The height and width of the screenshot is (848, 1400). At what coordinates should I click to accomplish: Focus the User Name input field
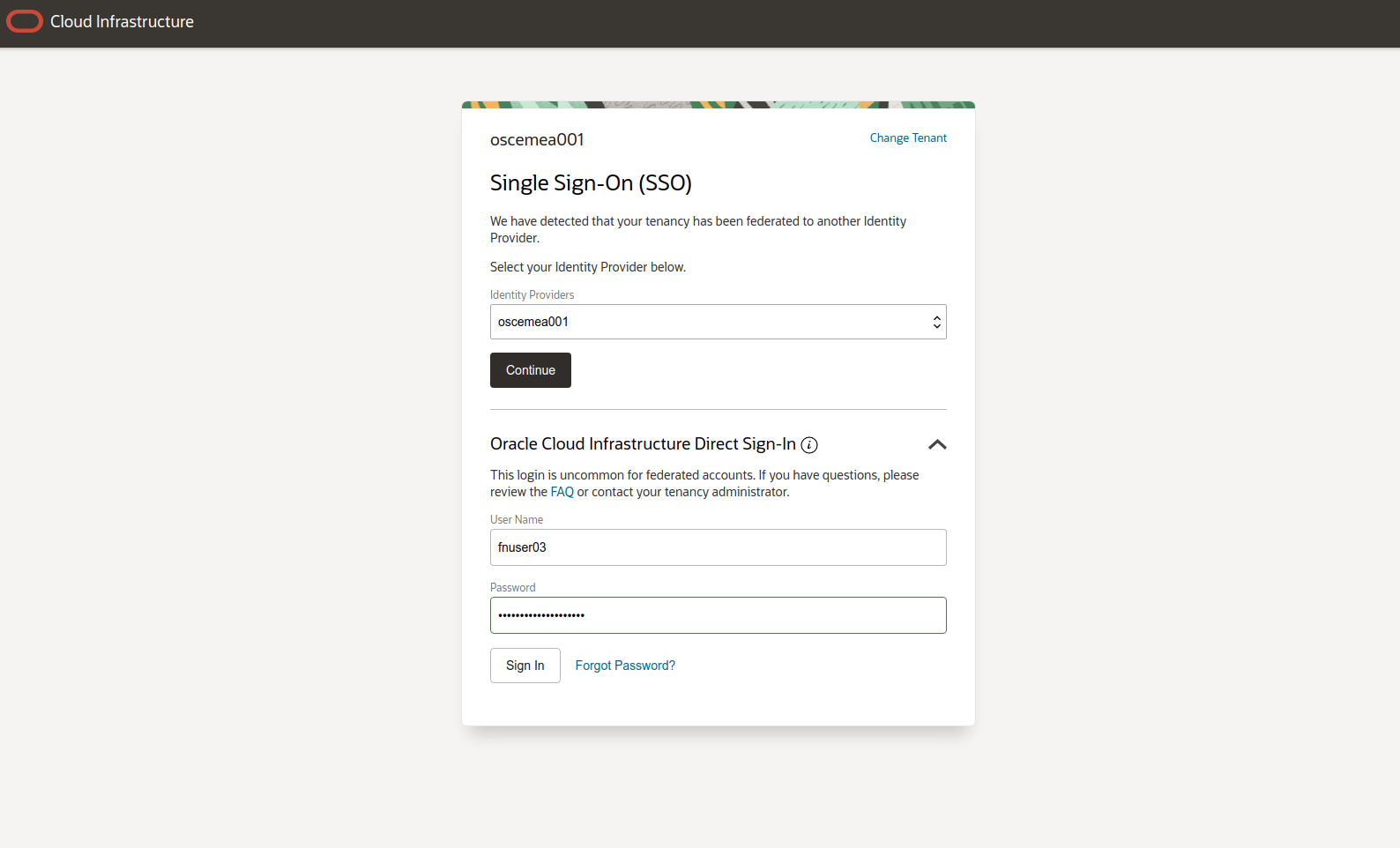[x=719, y=547]
